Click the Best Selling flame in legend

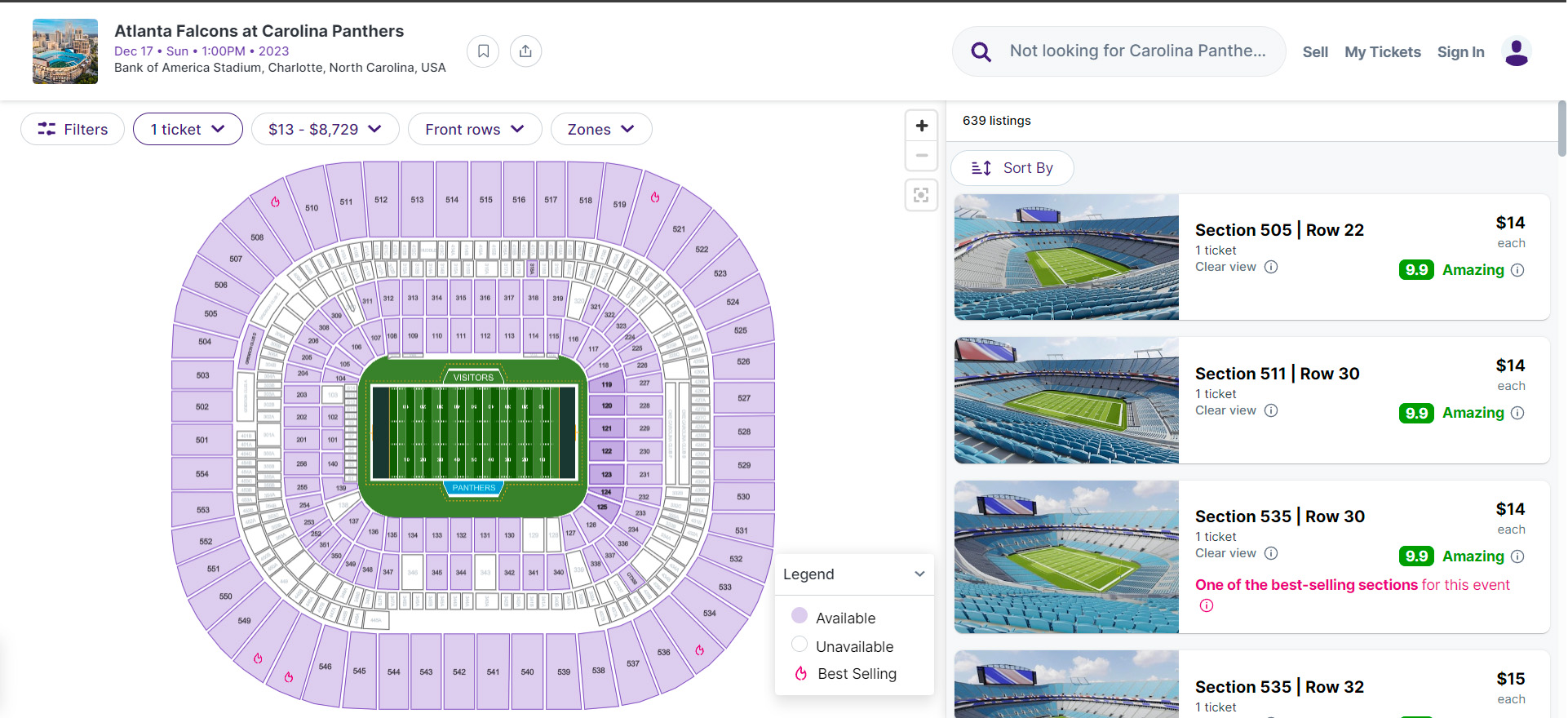click(x=801, y=673)
